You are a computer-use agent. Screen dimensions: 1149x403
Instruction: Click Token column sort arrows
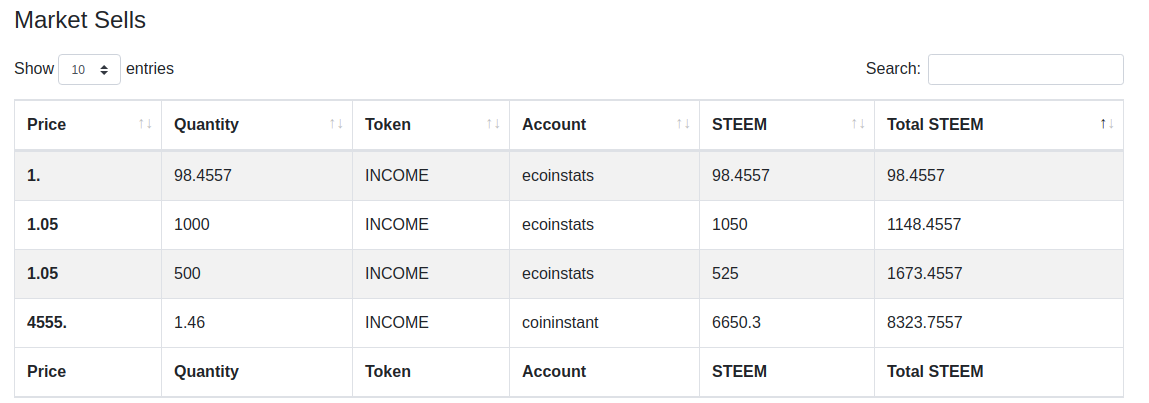click(493, 124)
